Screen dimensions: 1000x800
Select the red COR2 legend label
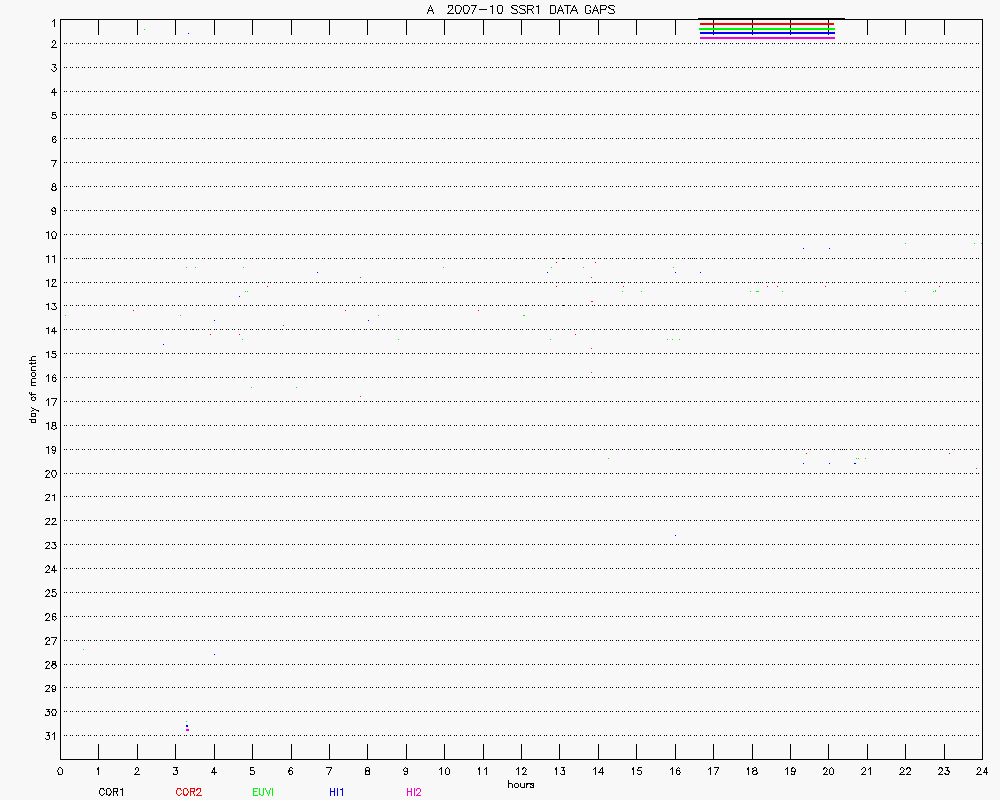(188, 792)
